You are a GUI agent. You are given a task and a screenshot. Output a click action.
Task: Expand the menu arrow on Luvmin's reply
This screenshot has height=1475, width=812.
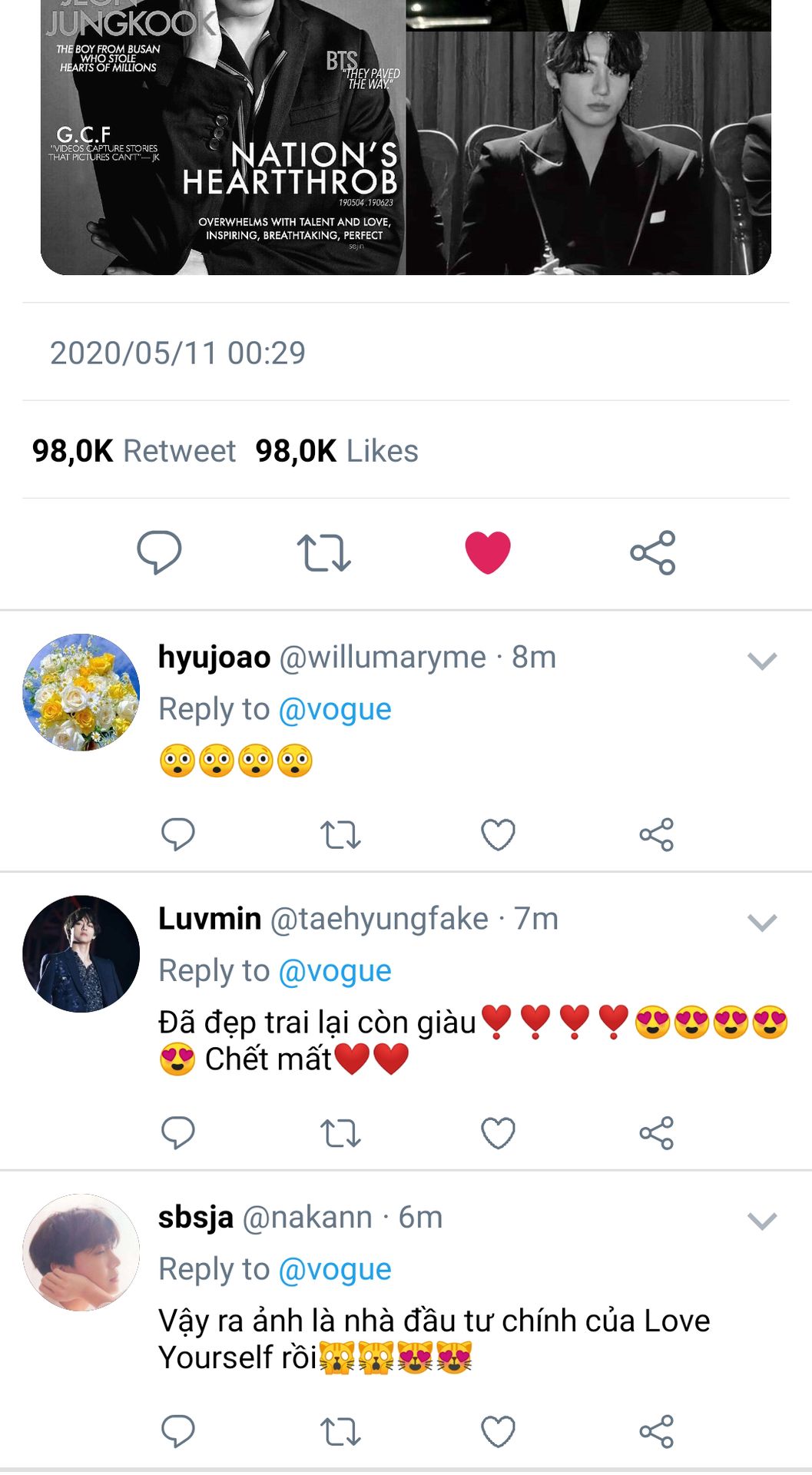[x=762, y=922]
